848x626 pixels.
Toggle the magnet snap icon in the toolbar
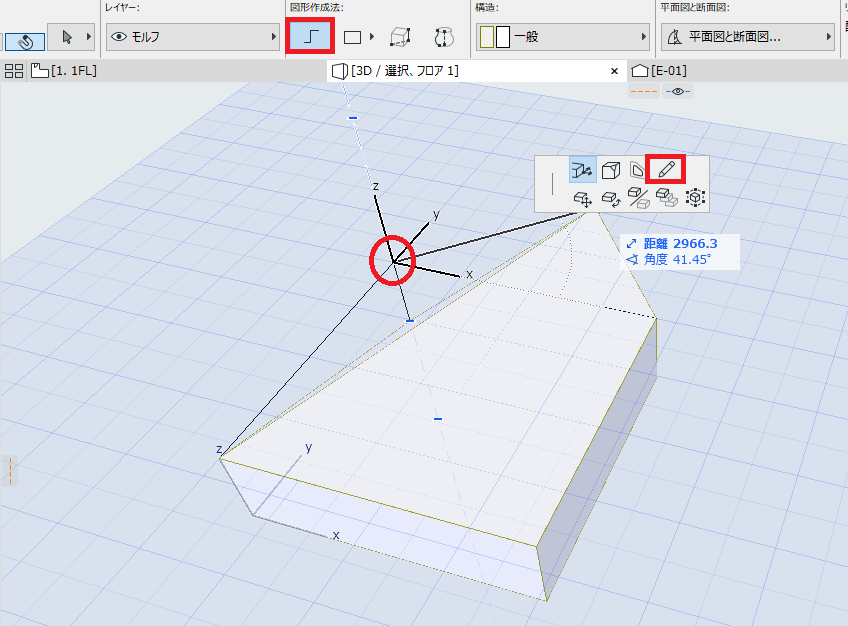(x=25, y=41)
